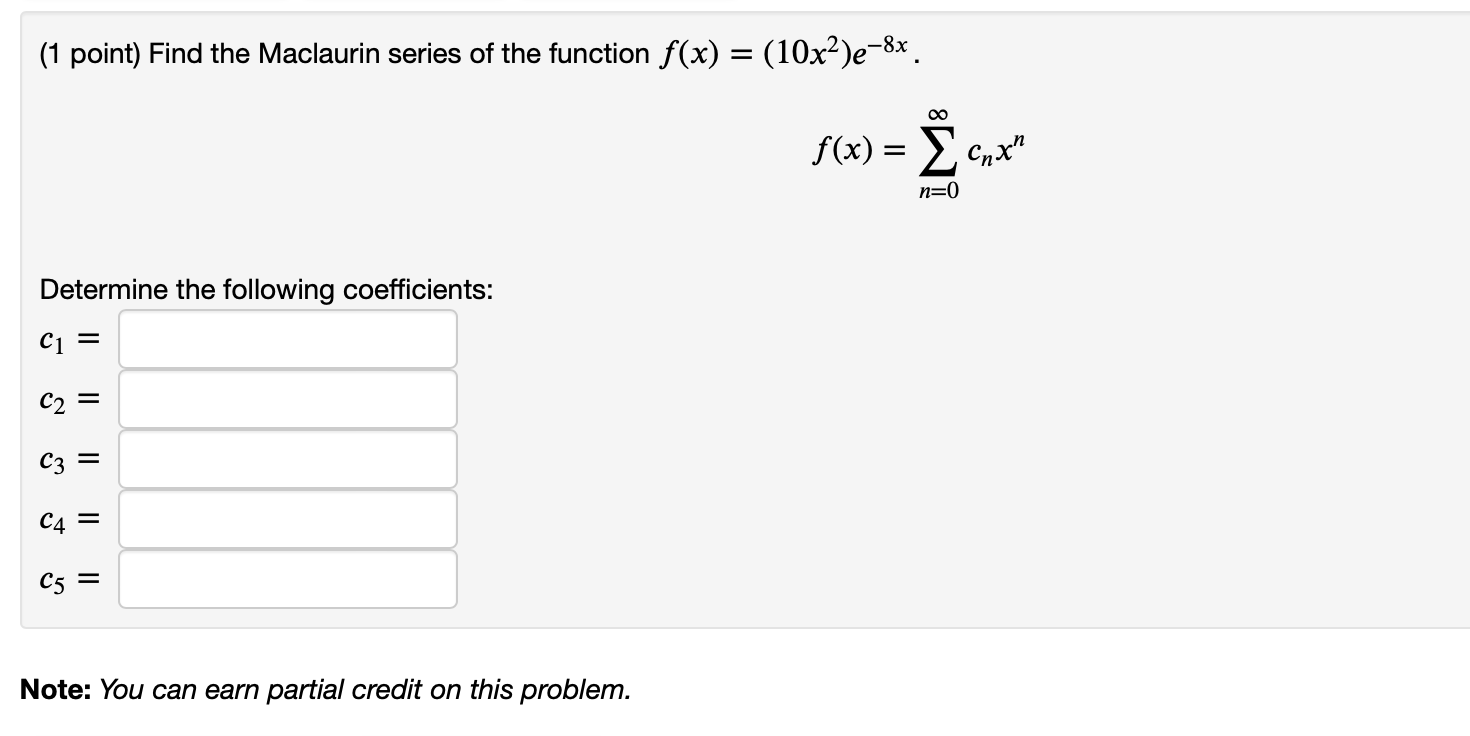Select the c3 label next to its box

51,458
